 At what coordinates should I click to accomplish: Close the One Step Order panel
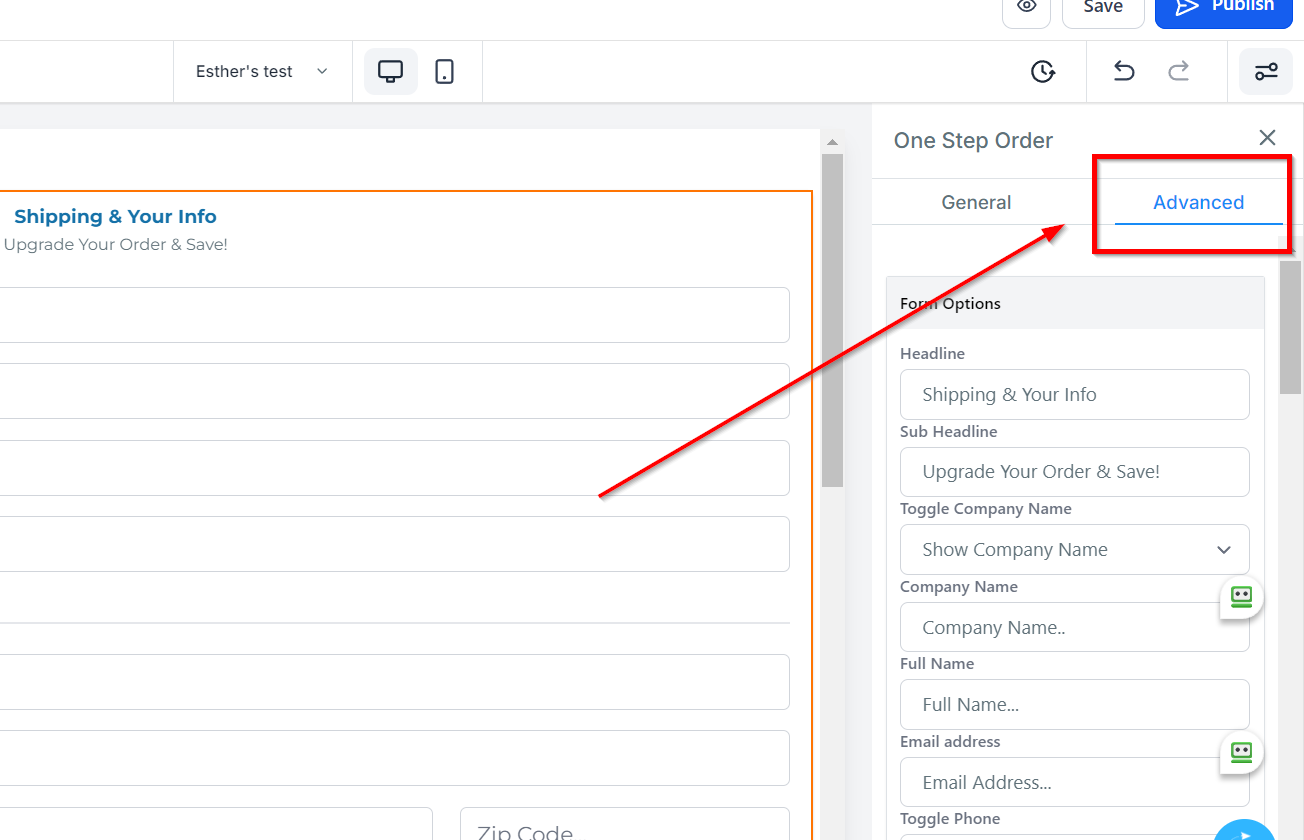point(1267,138)
